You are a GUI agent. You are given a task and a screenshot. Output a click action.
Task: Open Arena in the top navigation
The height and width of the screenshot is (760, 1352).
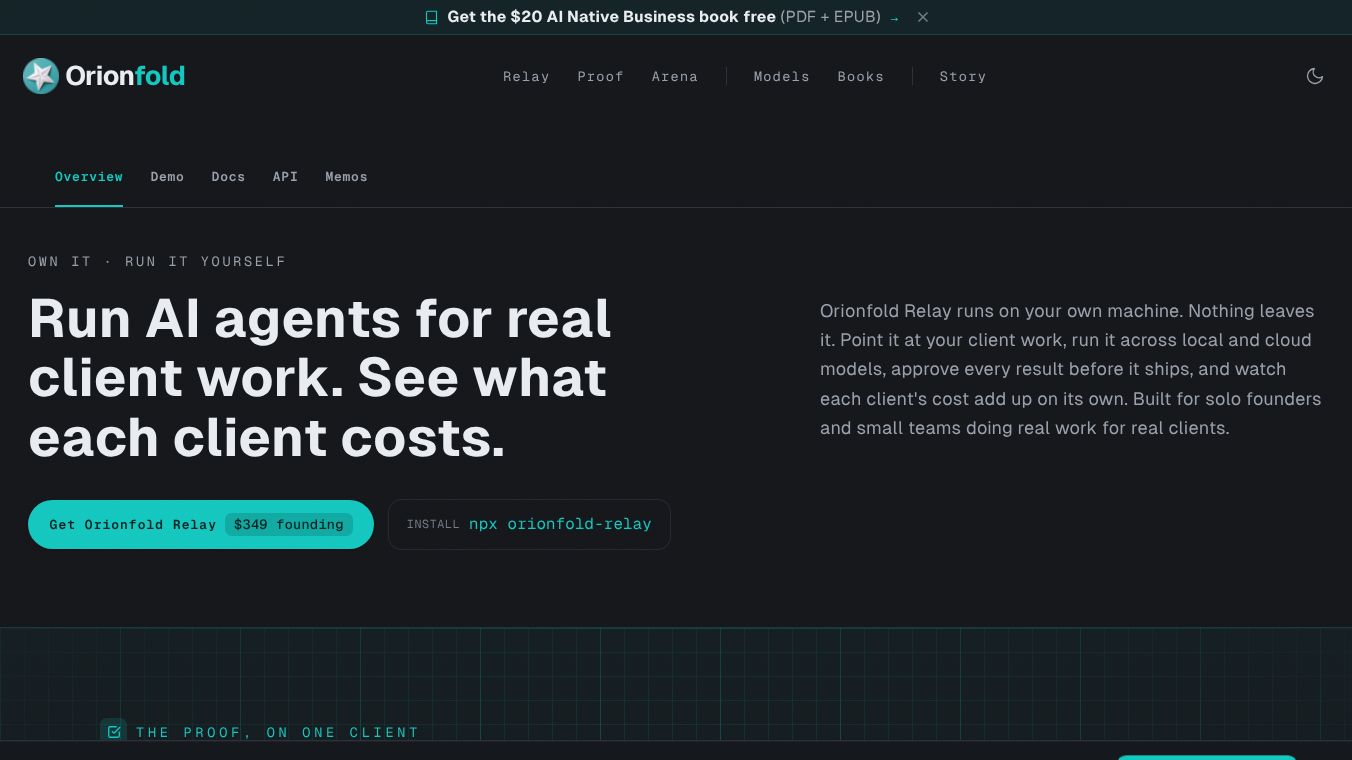pyautogui.click(x=675, y=76)
